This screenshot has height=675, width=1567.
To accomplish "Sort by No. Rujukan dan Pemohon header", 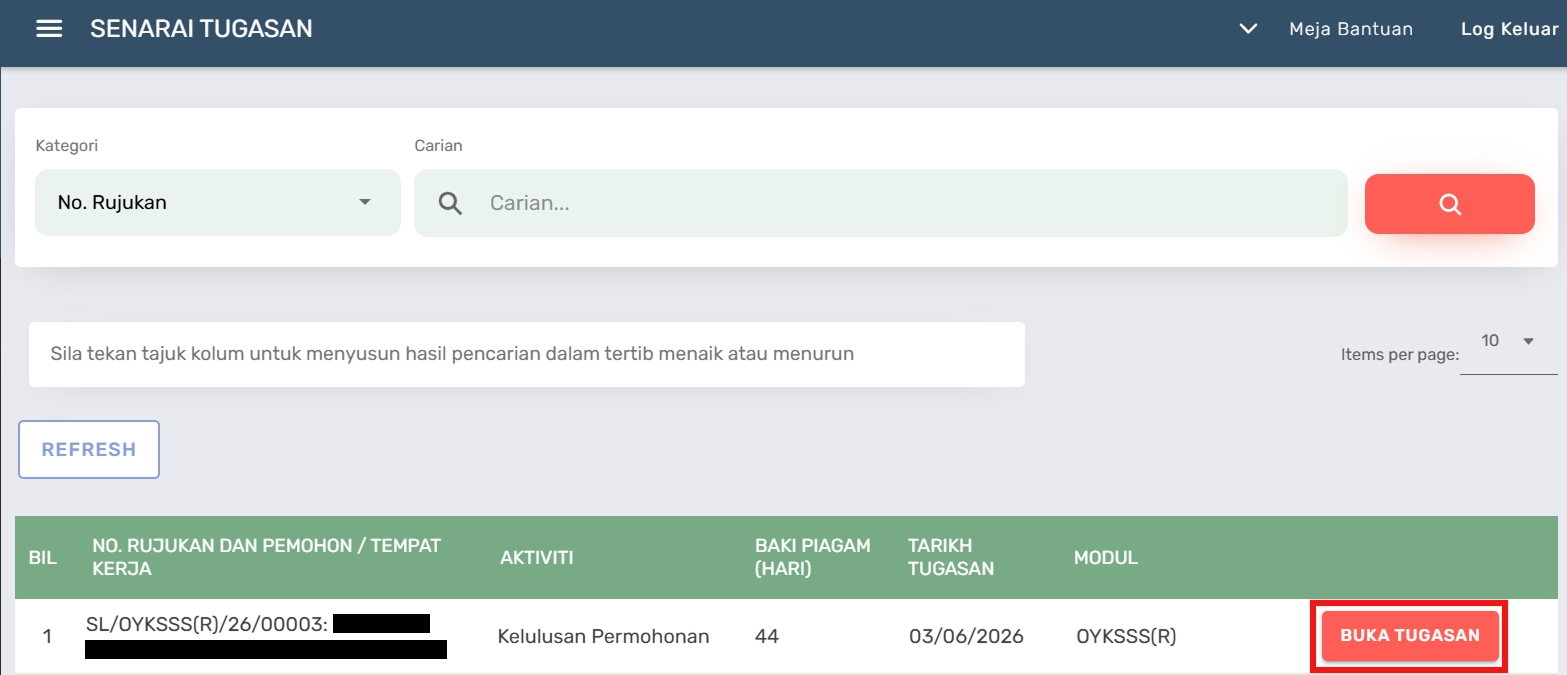I will 267,557.
